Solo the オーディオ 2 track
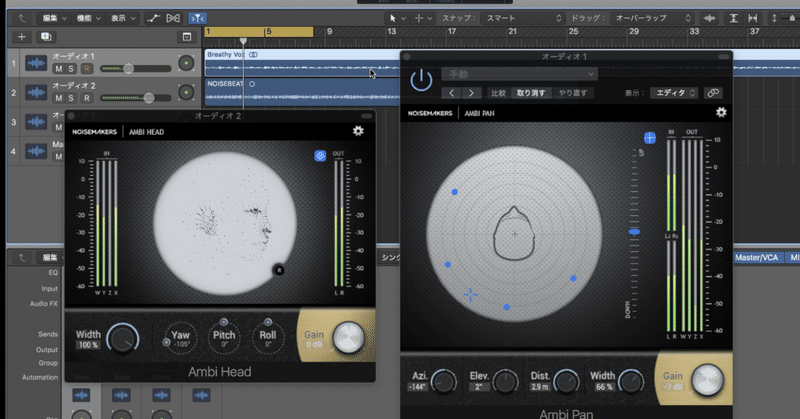Screen dimensions: 800x419 tap(71, 98)
